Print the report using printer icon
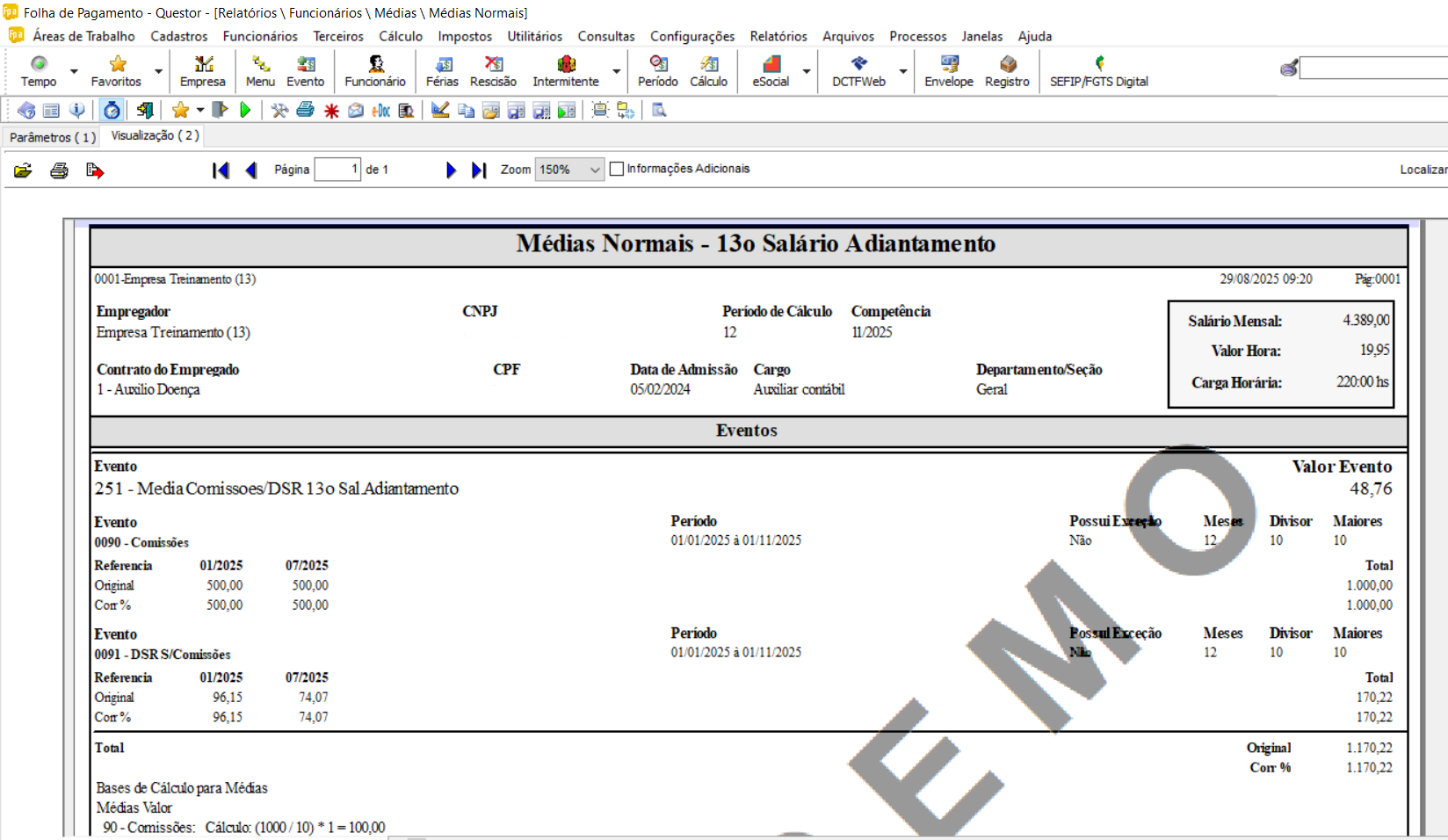This screenshot has height=840, width=1448. coord(59,170)
